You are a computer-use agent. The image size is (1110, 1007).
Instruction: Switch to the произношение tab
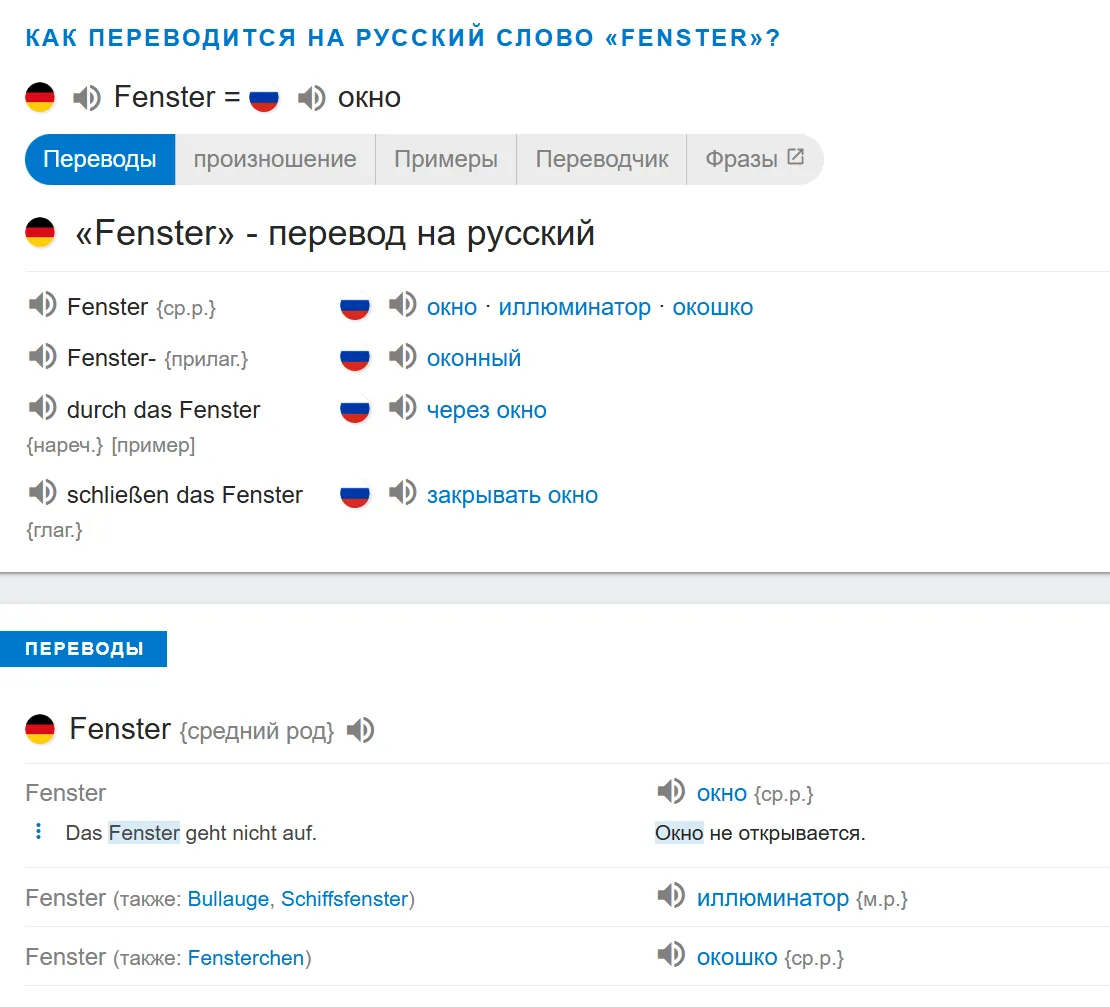pyautogui.click(x=275, y=160)
